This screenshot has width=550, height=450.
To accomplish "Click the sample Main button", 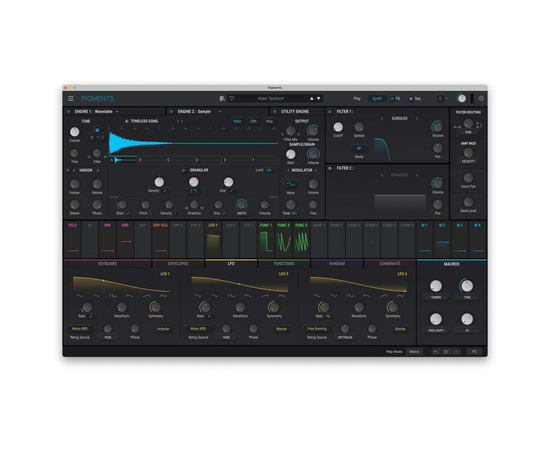I will (x=237, y=121).
